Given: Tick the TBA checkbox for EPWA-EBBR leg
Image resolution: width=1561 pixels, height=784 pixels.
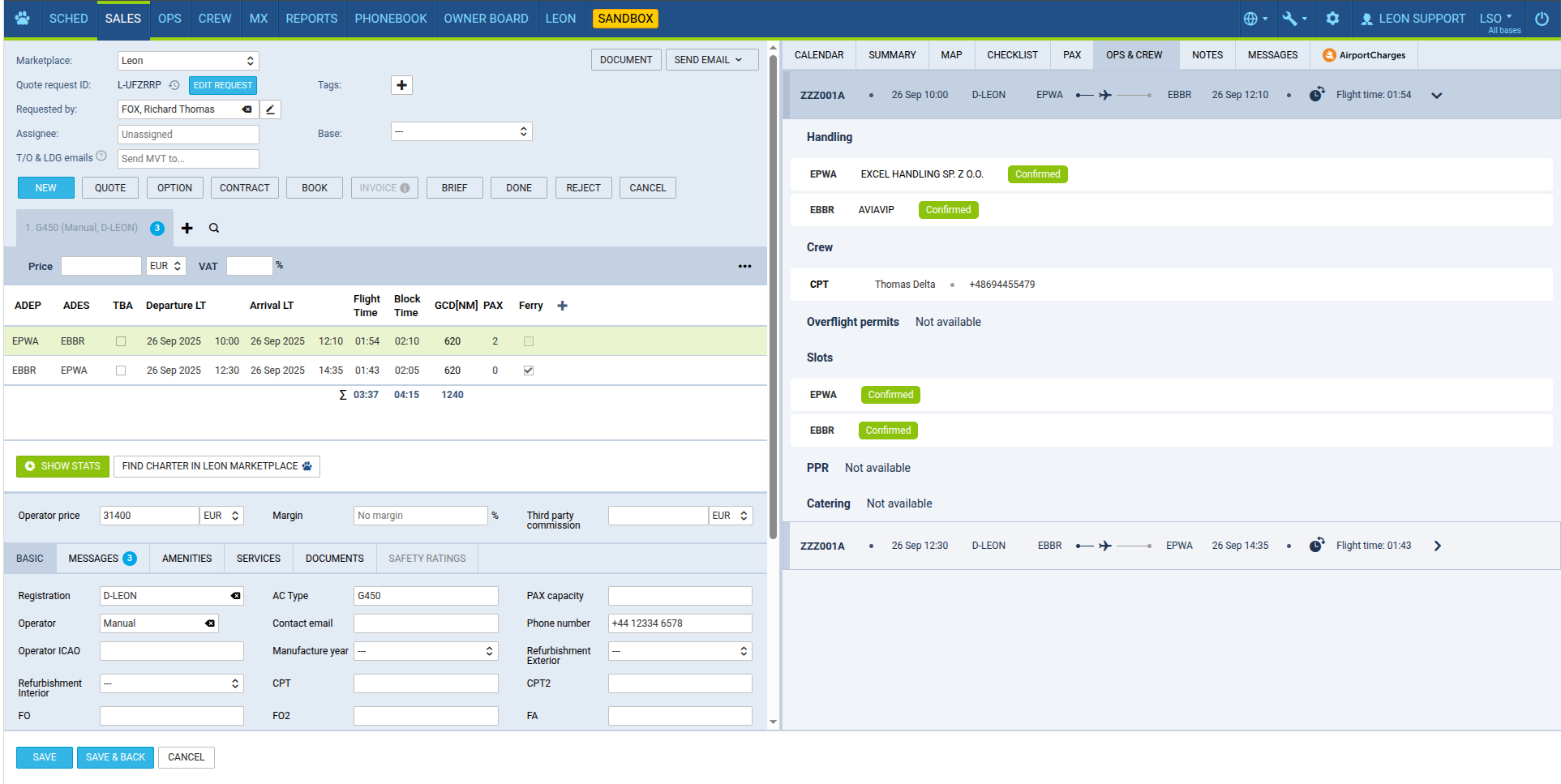Looking at the screenshot, I should (x=121, y=341).
